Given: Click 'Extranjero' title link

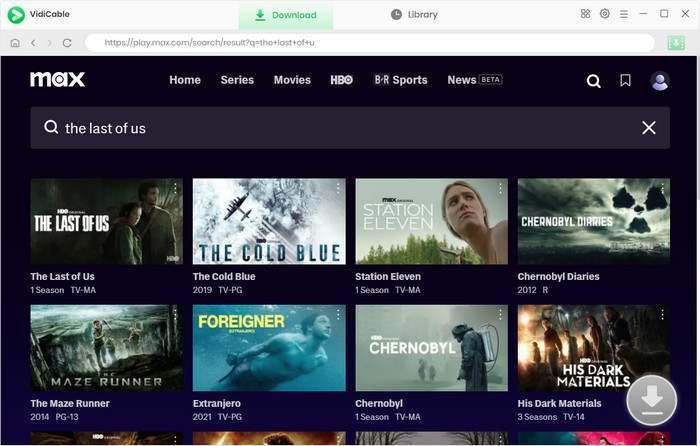Looking at the screenshot, I should coord(217,404).
